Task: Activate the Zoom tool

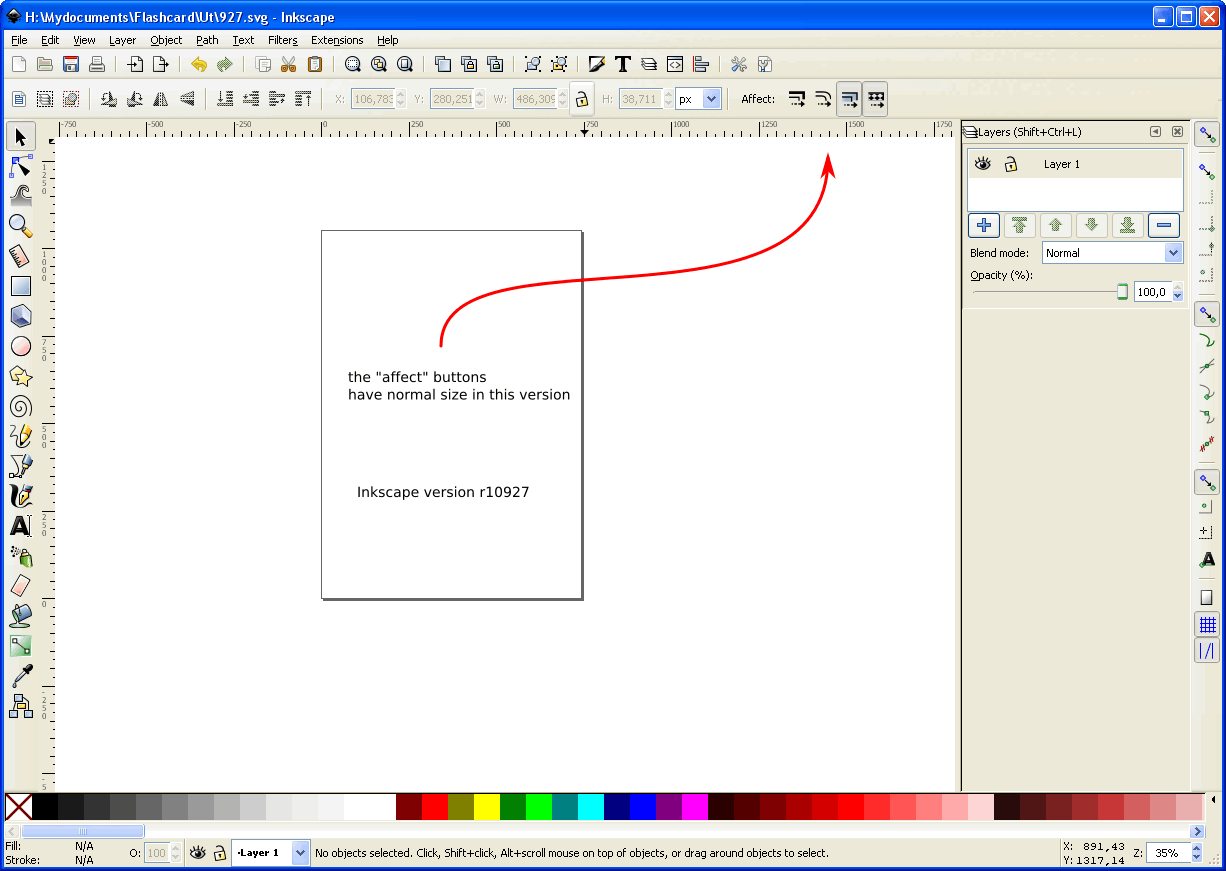Action: (20, 226)
